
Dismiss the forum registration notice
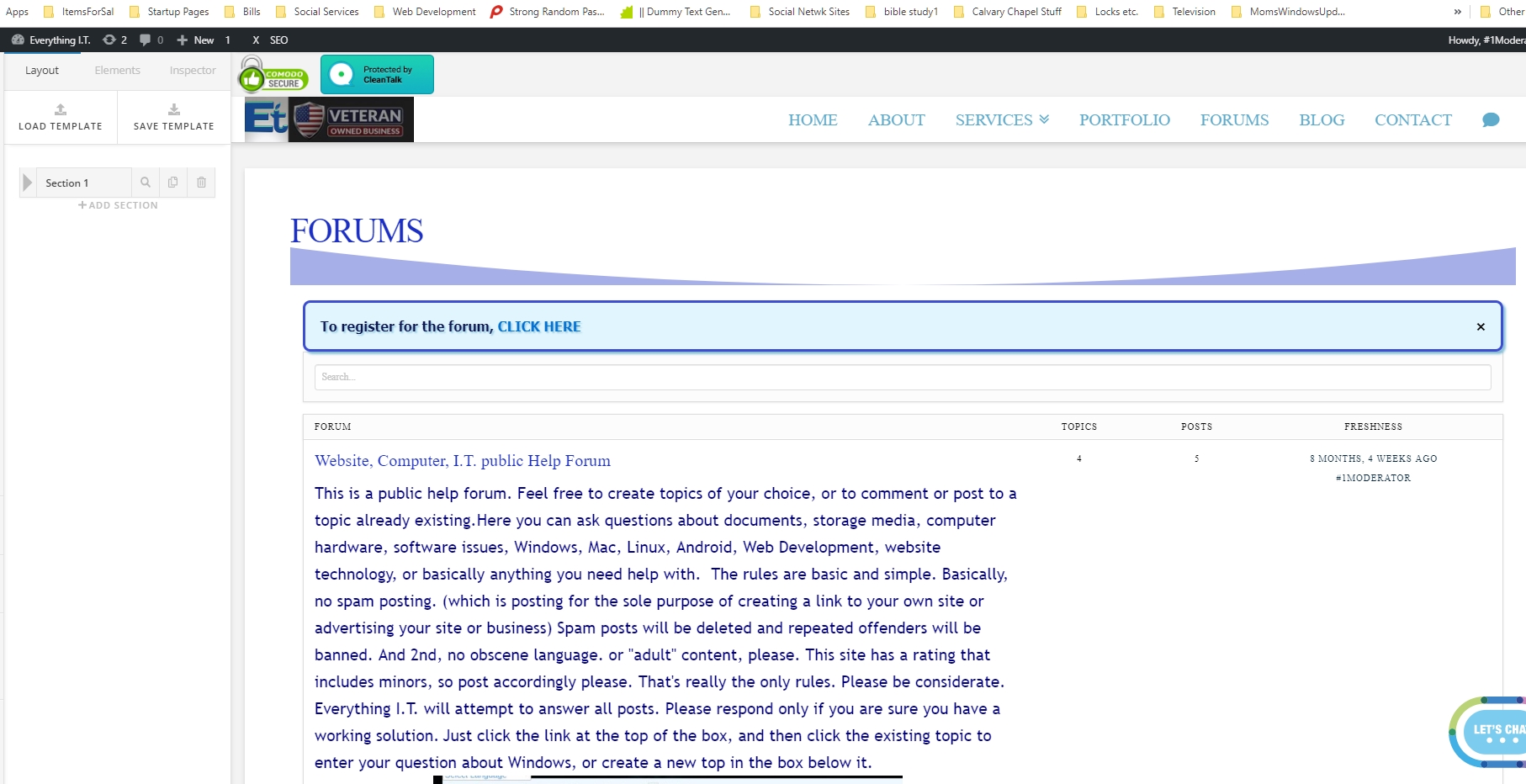pos(1481,326)
